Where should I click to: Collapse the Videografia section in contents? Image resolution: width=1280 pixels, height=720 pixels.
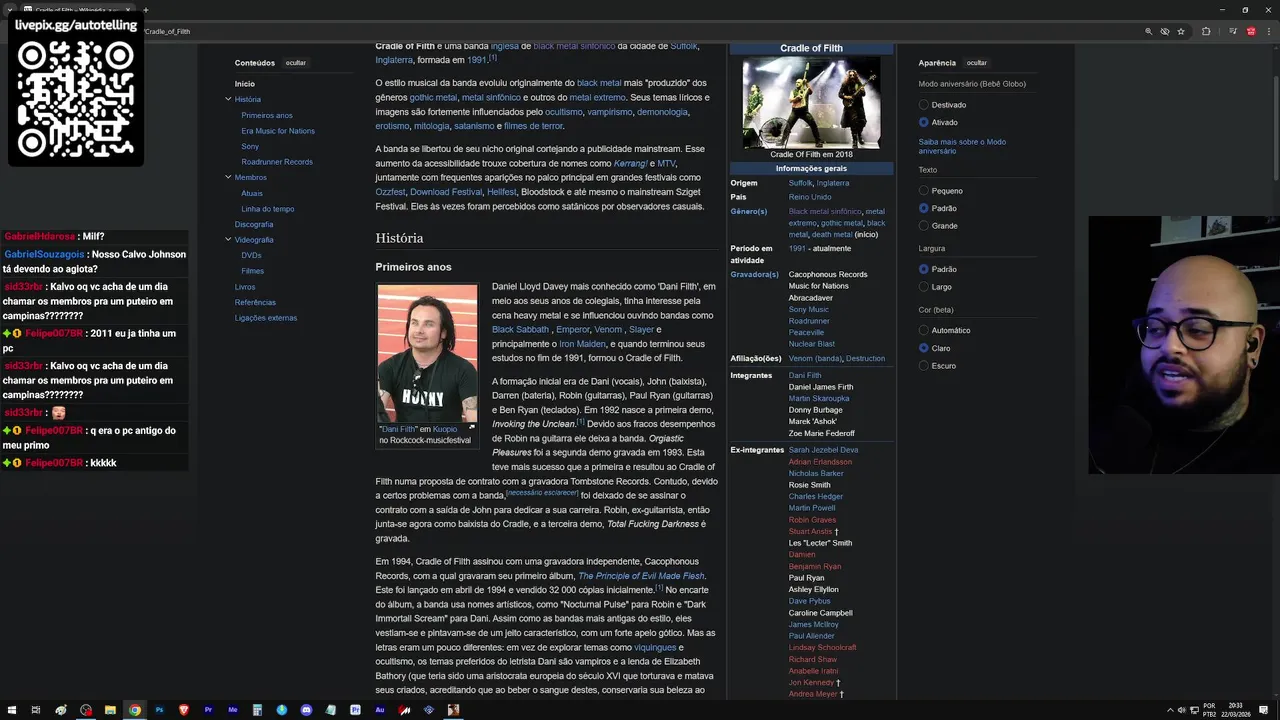pos(228,240)
